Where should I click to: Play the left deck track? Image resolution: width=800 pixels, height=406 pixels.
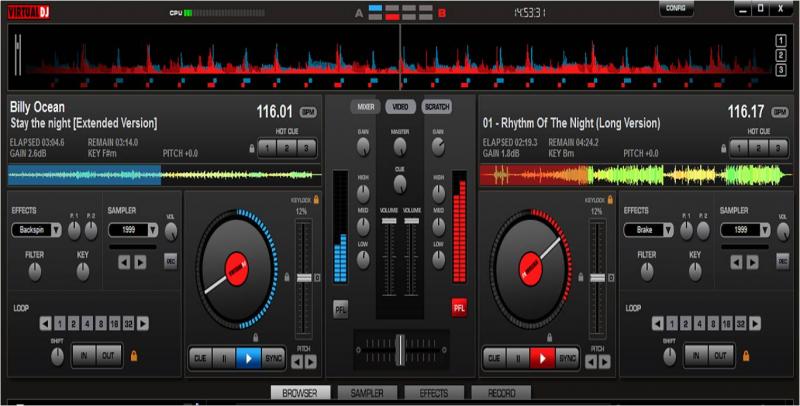pyautogui.click(x=248, y=359)
